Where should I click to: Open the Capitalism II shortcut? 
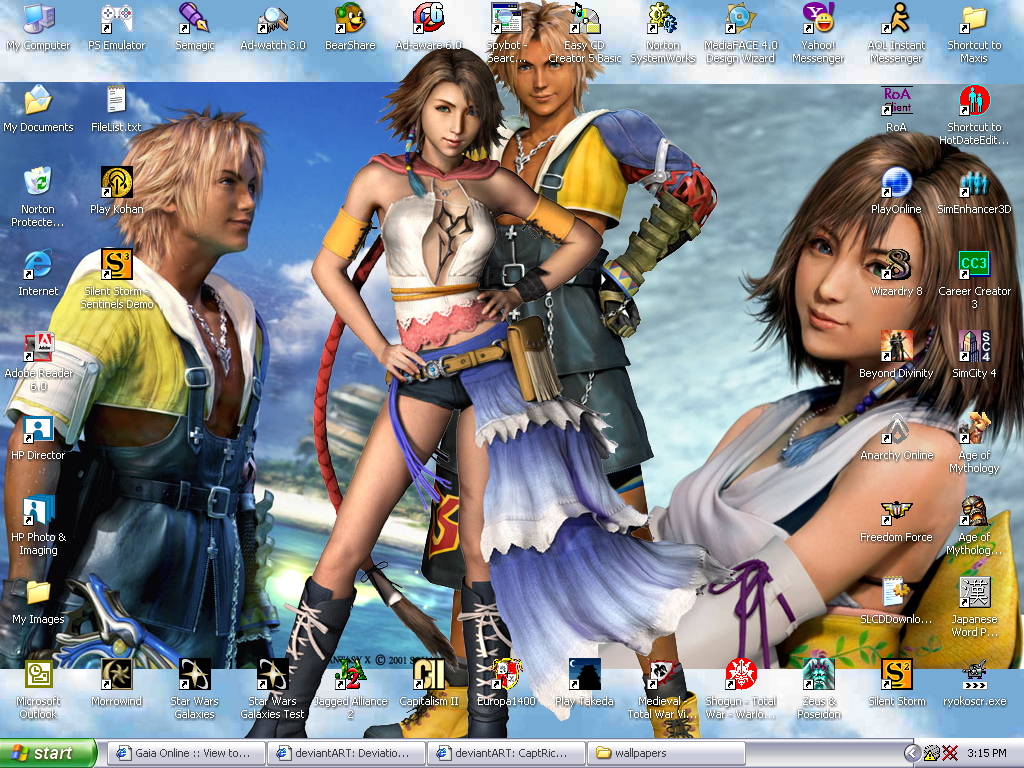click(428, 683)
